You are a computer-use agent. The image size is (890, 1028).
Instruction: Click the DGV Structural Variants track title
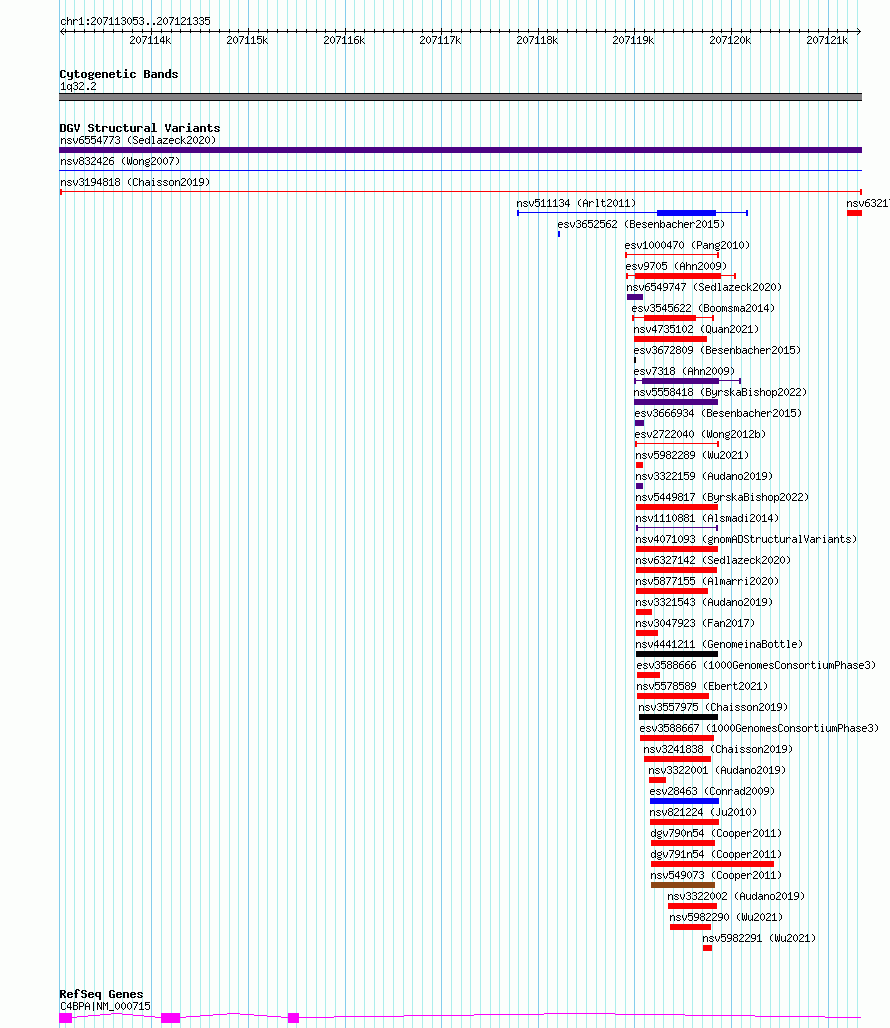point(140,128)
